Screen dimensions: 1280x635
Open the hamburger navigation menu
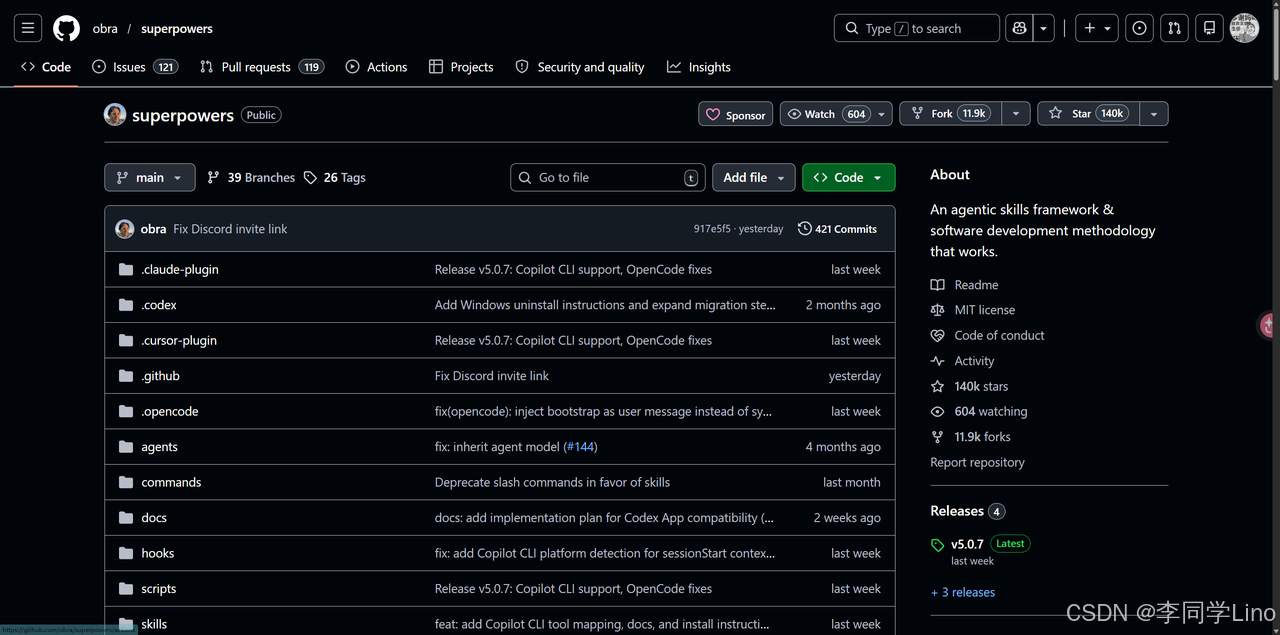tap(28, 28)
